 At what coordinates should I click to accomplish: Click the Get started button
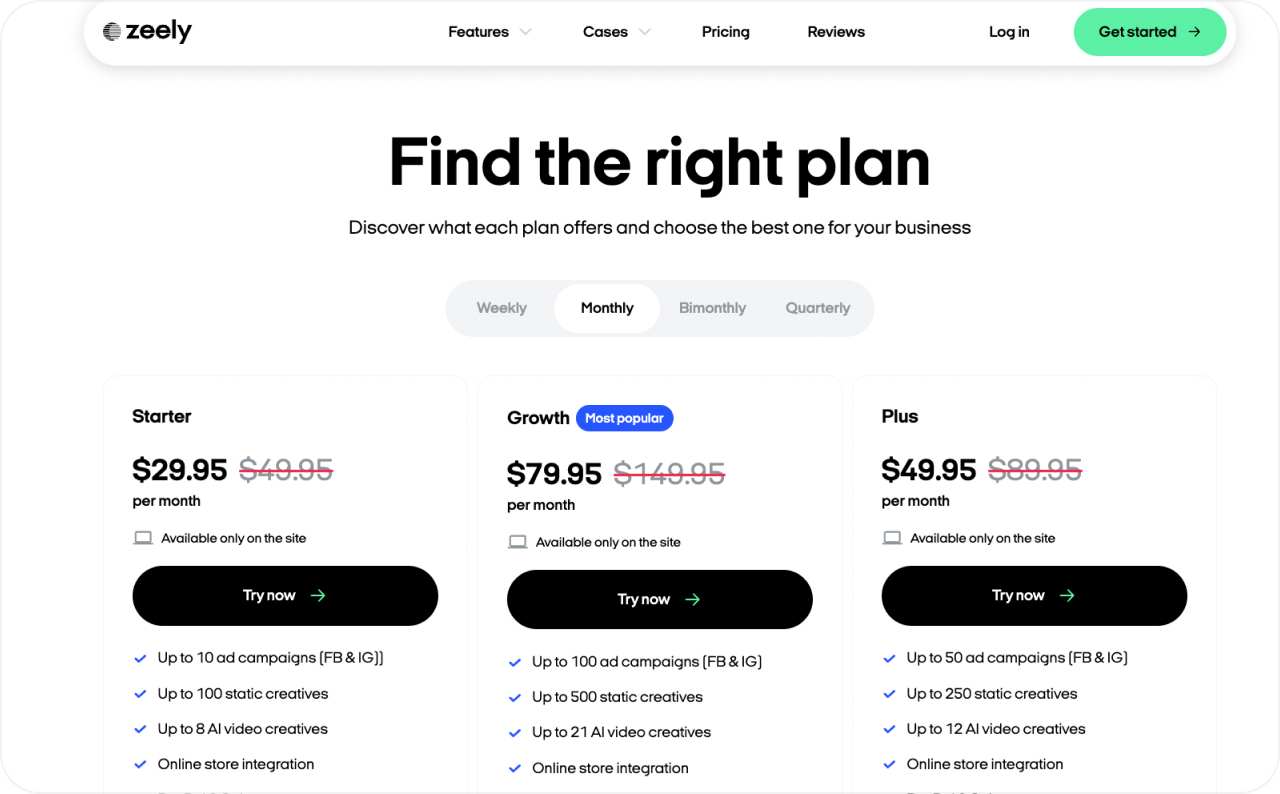[1150, 31]
